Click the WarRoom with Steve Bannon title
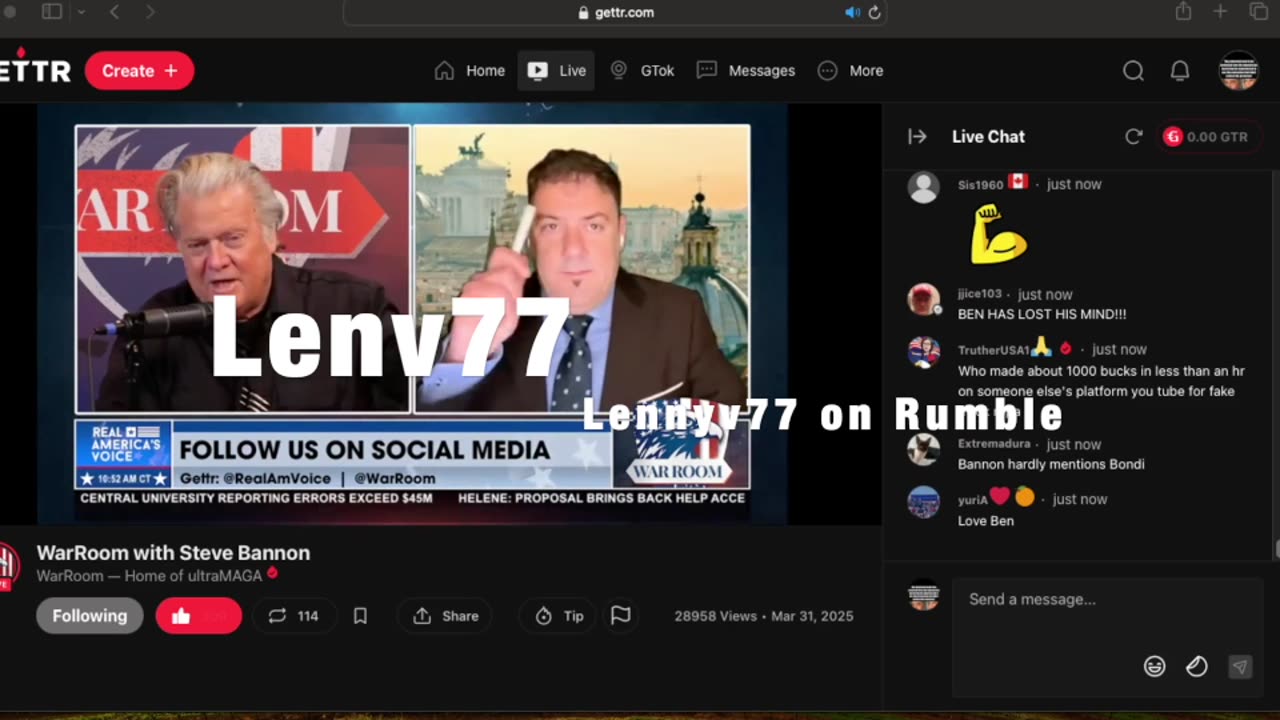Image resolution: width=1280 pixels, height=720 pixels. point(173,553)
